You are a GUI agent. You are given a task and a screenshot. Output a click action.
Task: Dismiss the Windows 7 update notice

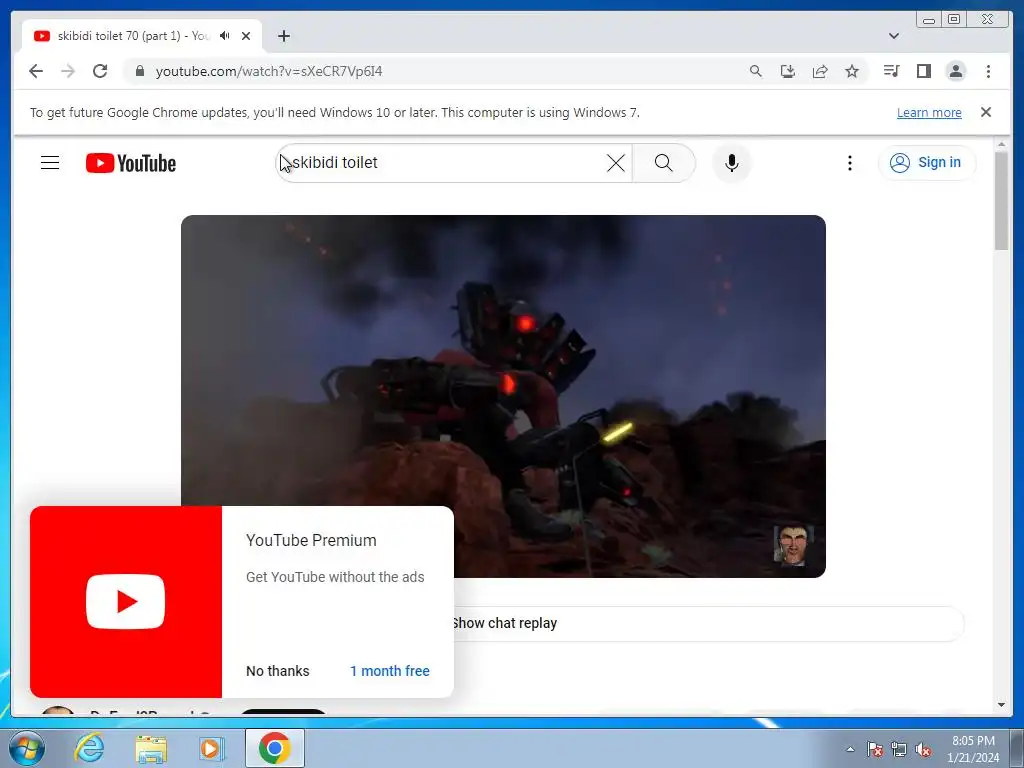point(986,112)
